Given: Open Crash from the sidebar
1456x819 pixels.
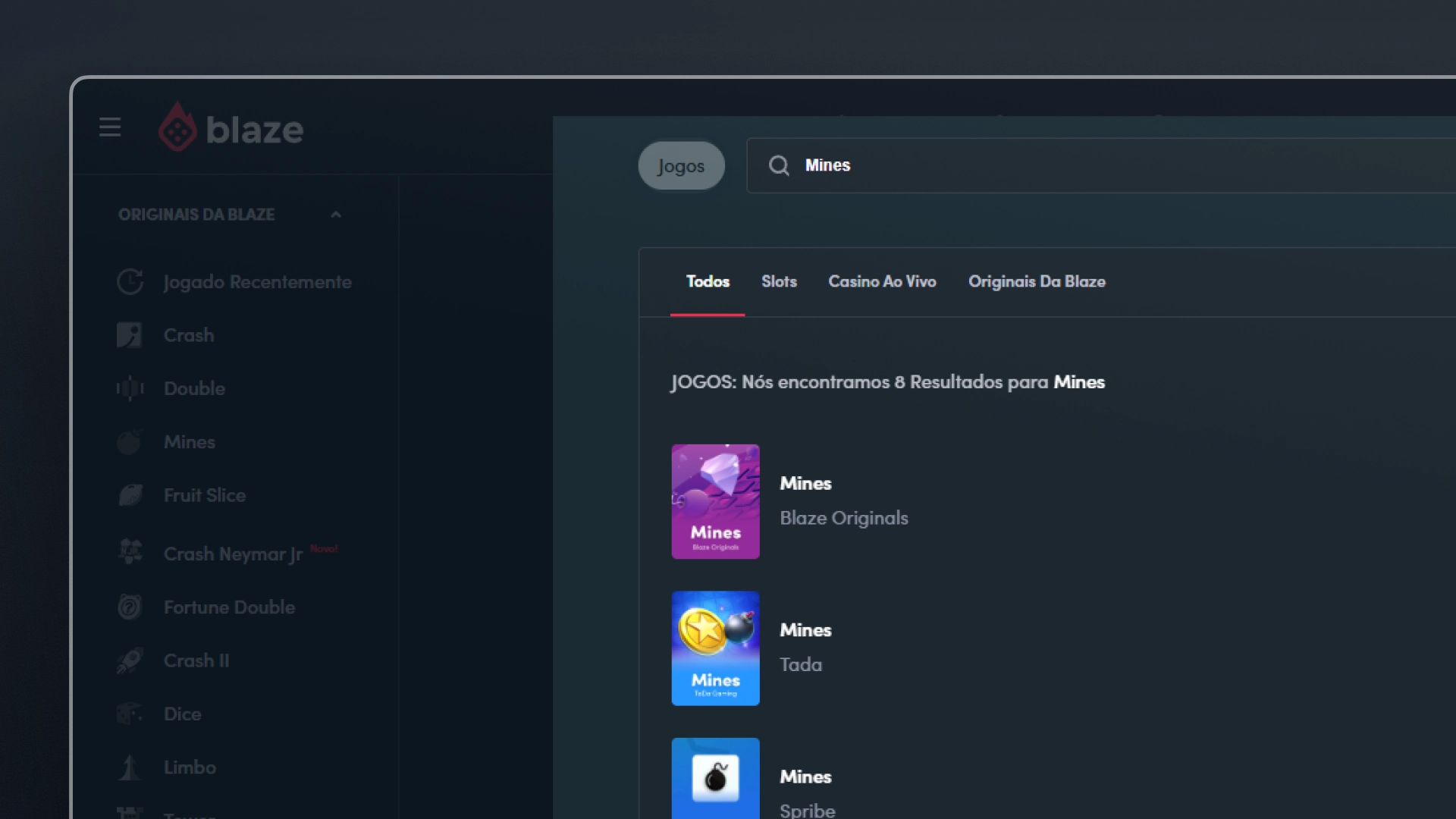Looking at the screenshot, I should pos(189,335).
